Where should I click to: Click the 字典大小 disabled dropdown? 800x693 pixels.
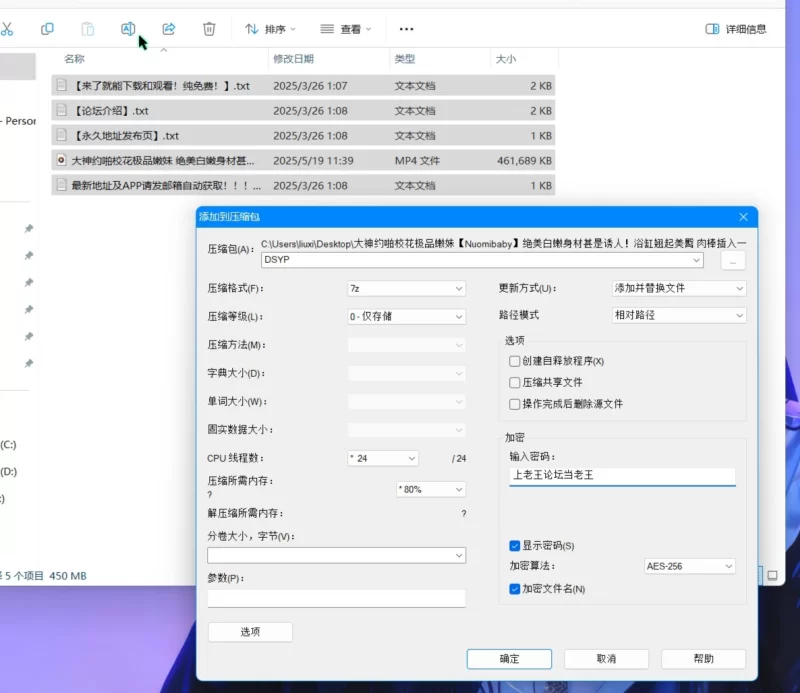(x=406, y=374)
